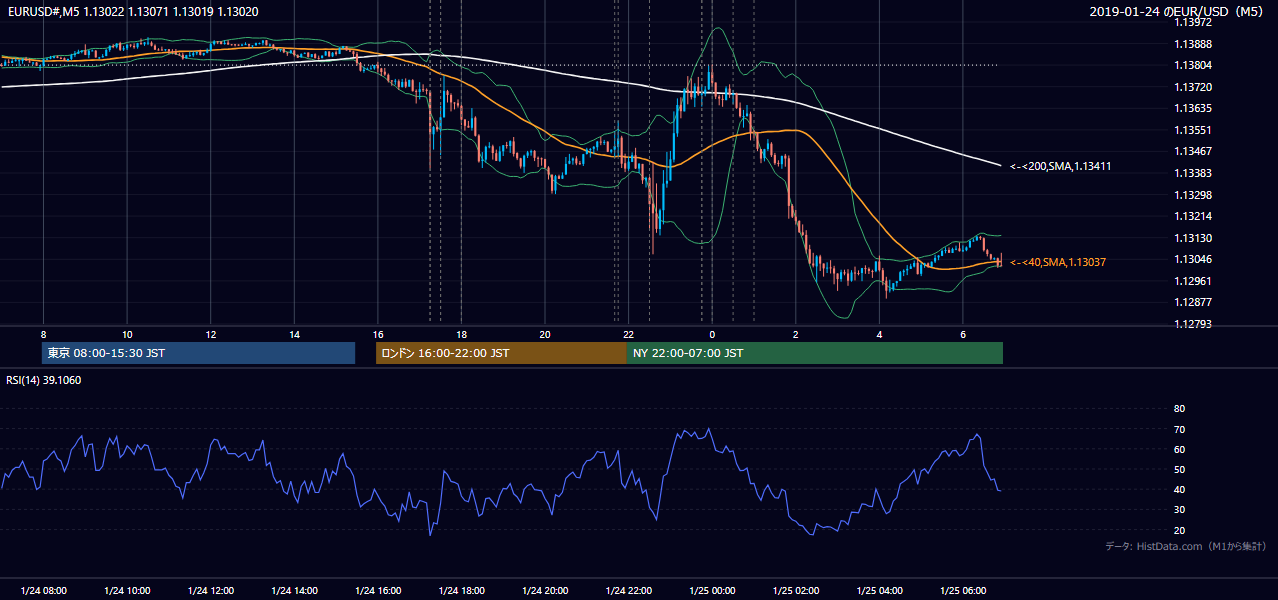1278x600 pixels.
Task: Click the NY 22:00-07:00 JST session bar
Action: pyautogui.click(x=815, y=353)
